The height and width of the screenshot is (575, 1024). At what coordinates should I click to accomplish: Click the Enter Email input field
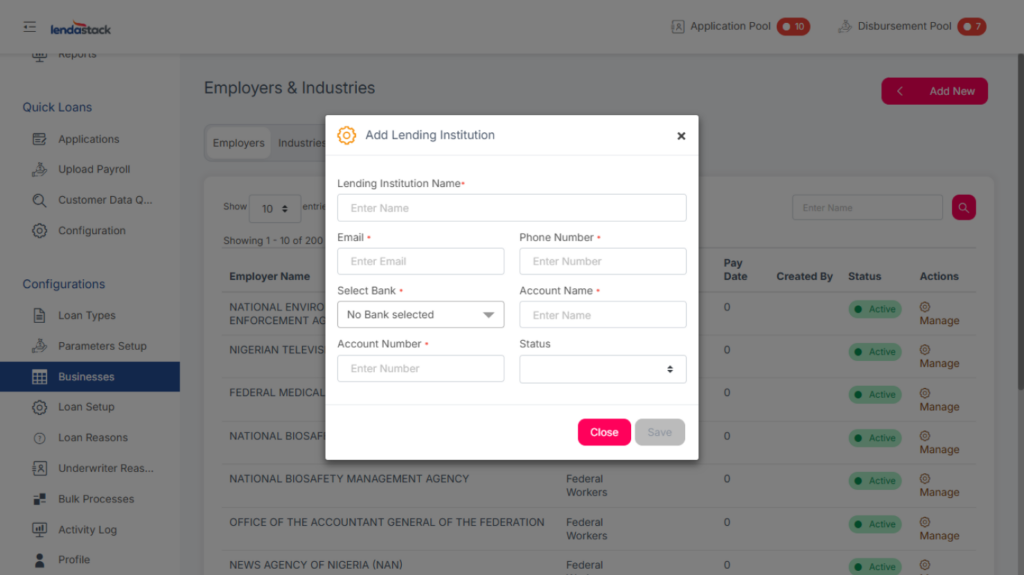[x=420, y=262]
